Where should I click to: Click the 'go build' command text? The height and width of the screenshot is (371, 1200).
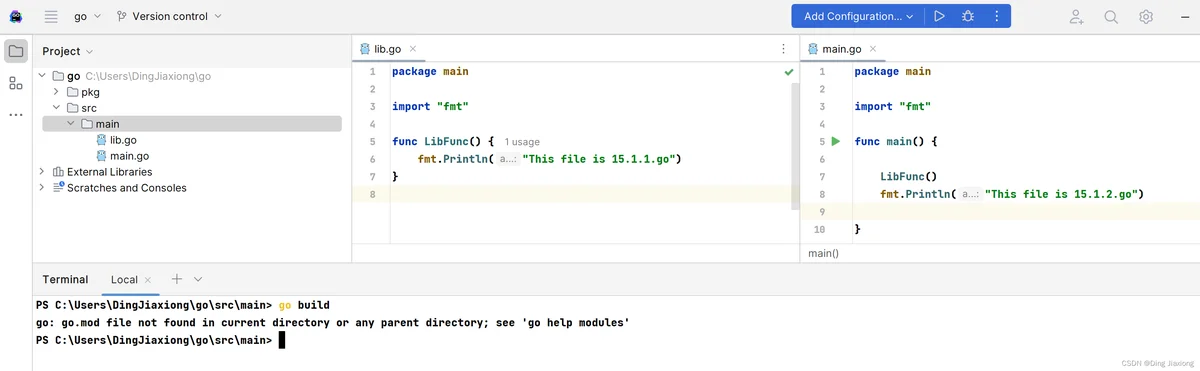[304, 305]
